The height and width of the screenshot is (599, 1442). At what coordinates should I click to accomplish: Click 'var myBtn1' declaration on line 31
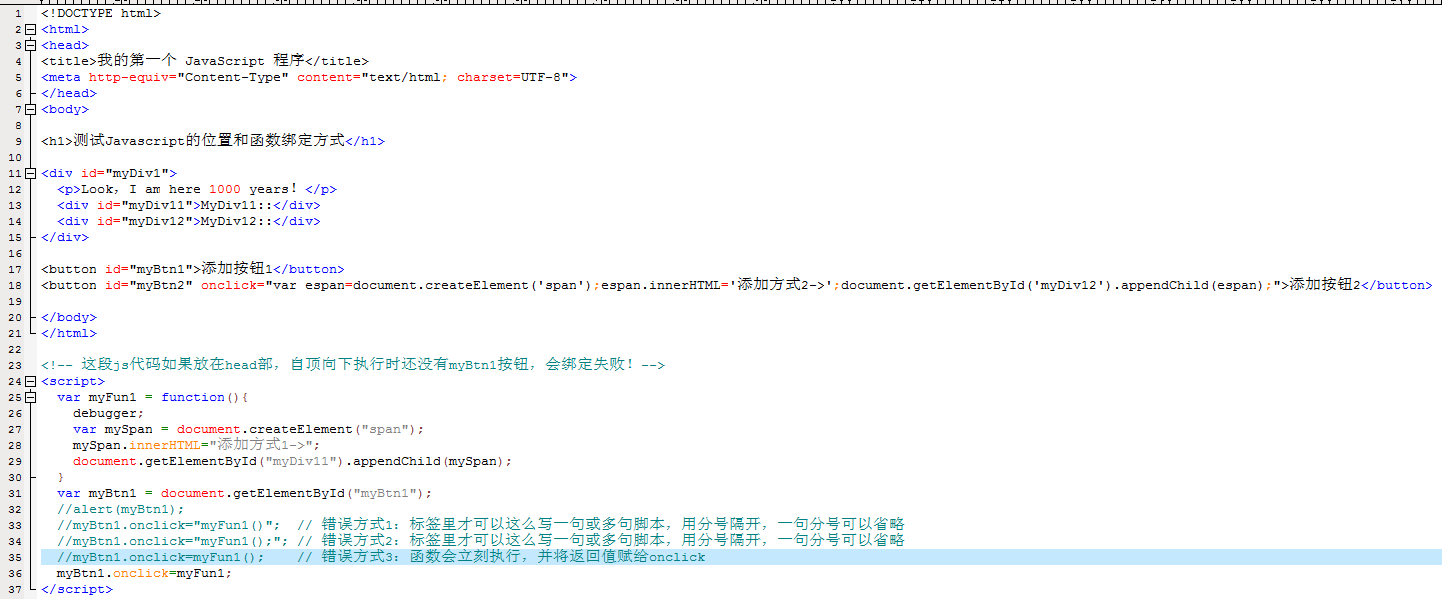[101, 494]
